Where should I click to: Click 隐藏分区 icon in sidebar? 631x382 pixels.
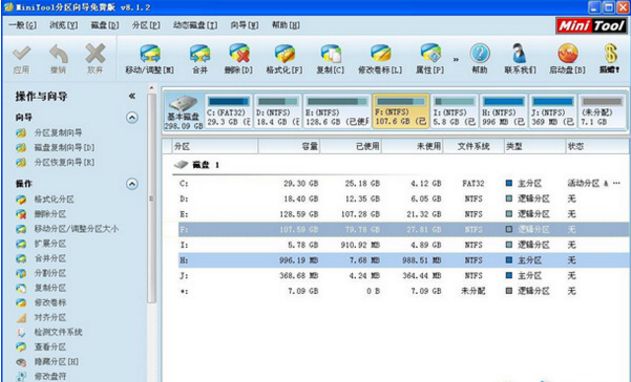click(x=21, y=362)
